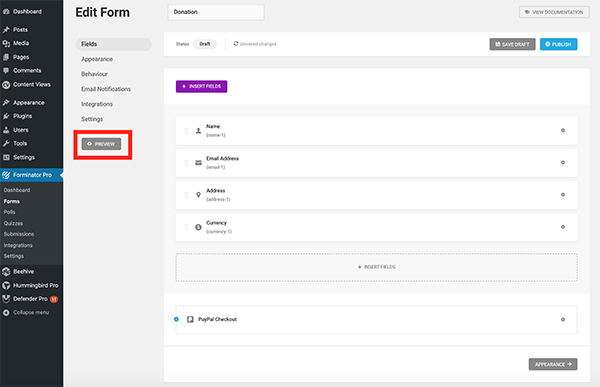600x387 pixels.
Task: Click the Plugins icon in sidebar
Action: coord(6,116)
